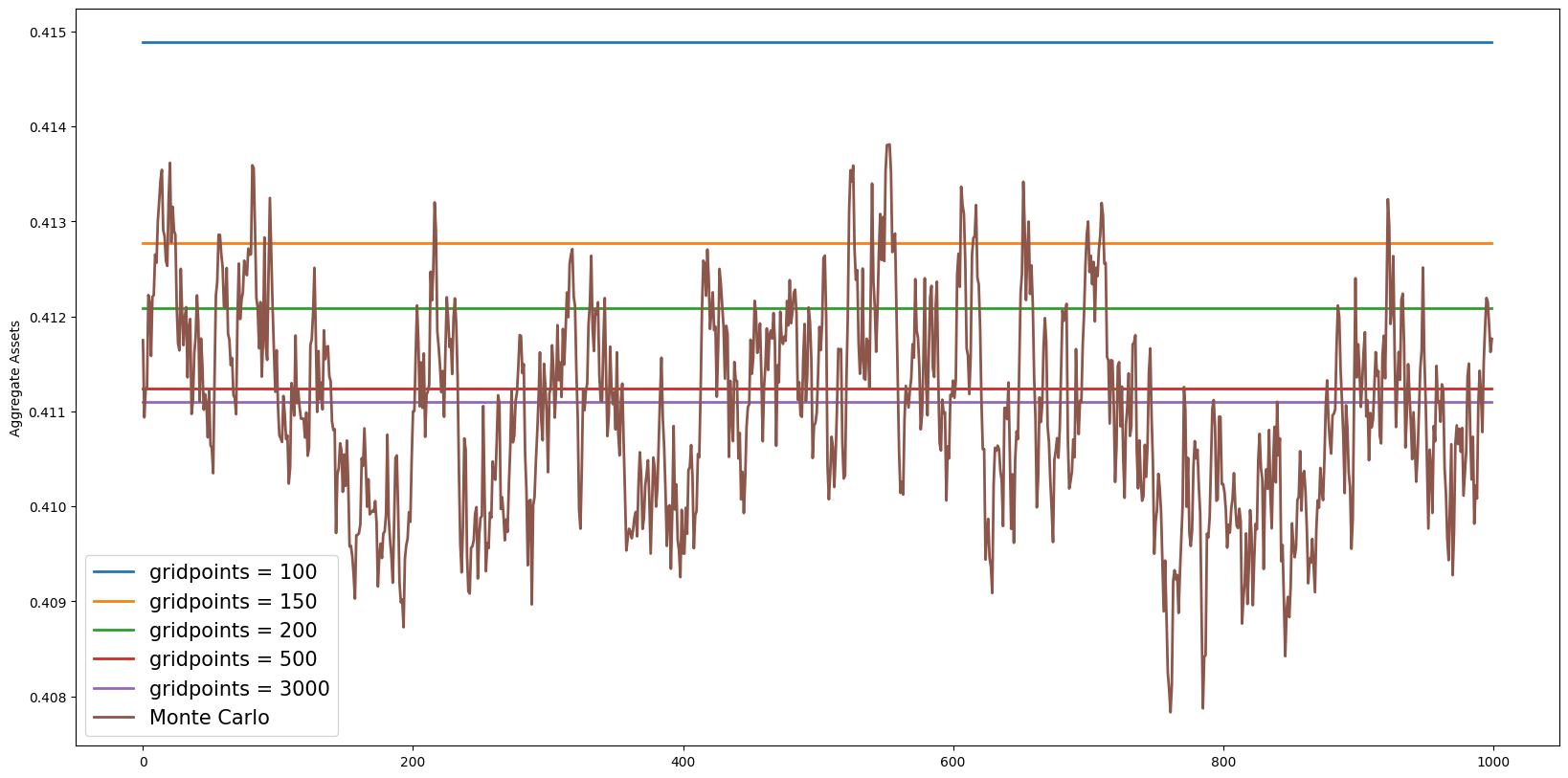
Task: Click the orange line swatch in legend
Action: click(x=114, y=602)
